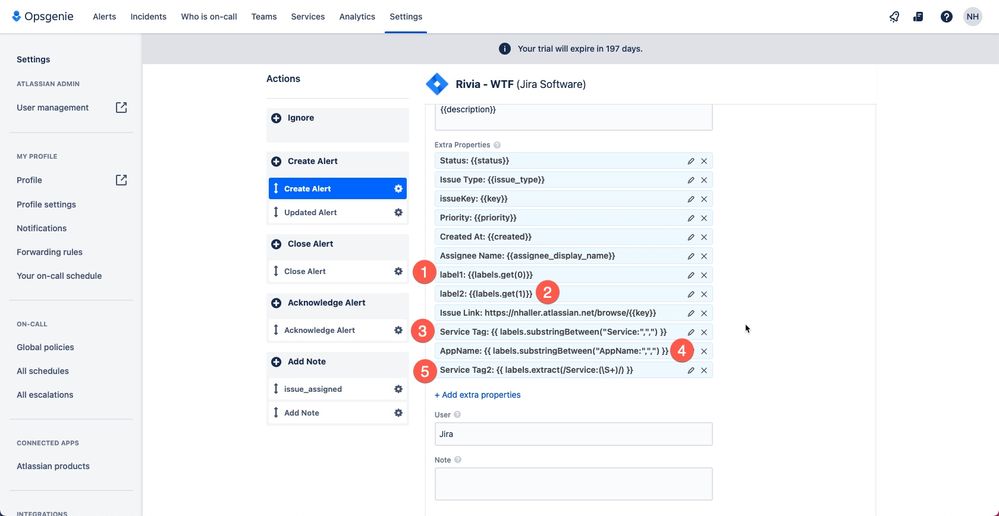Open the Alerts menu
The image size is (999, 516).
104,17
